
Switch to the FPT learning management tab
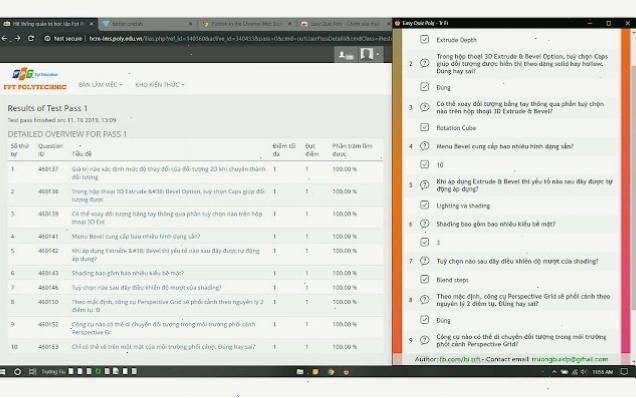point(48,24)
